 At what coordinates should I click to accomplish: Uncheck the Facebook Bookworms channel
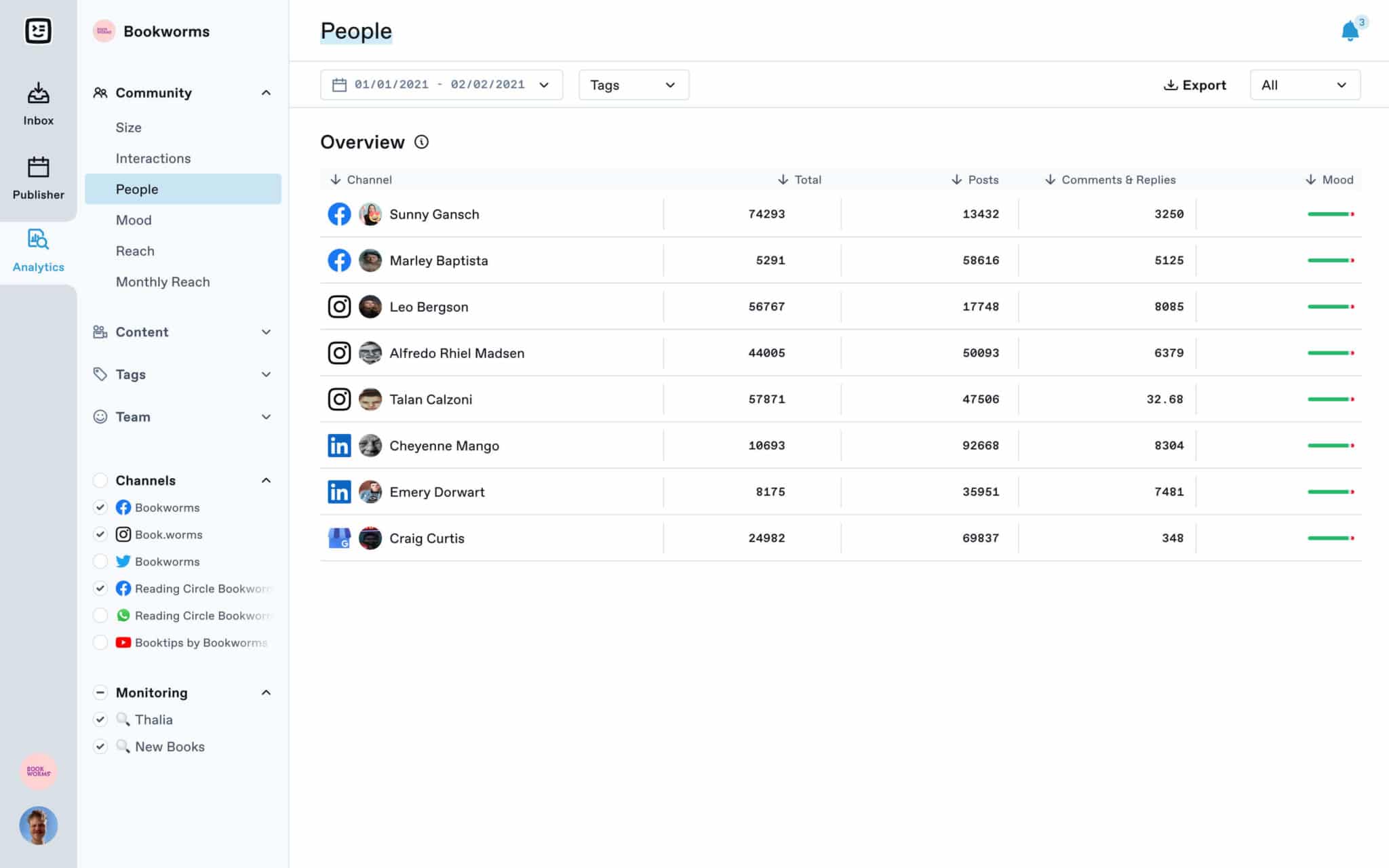[x=100, y=507]
